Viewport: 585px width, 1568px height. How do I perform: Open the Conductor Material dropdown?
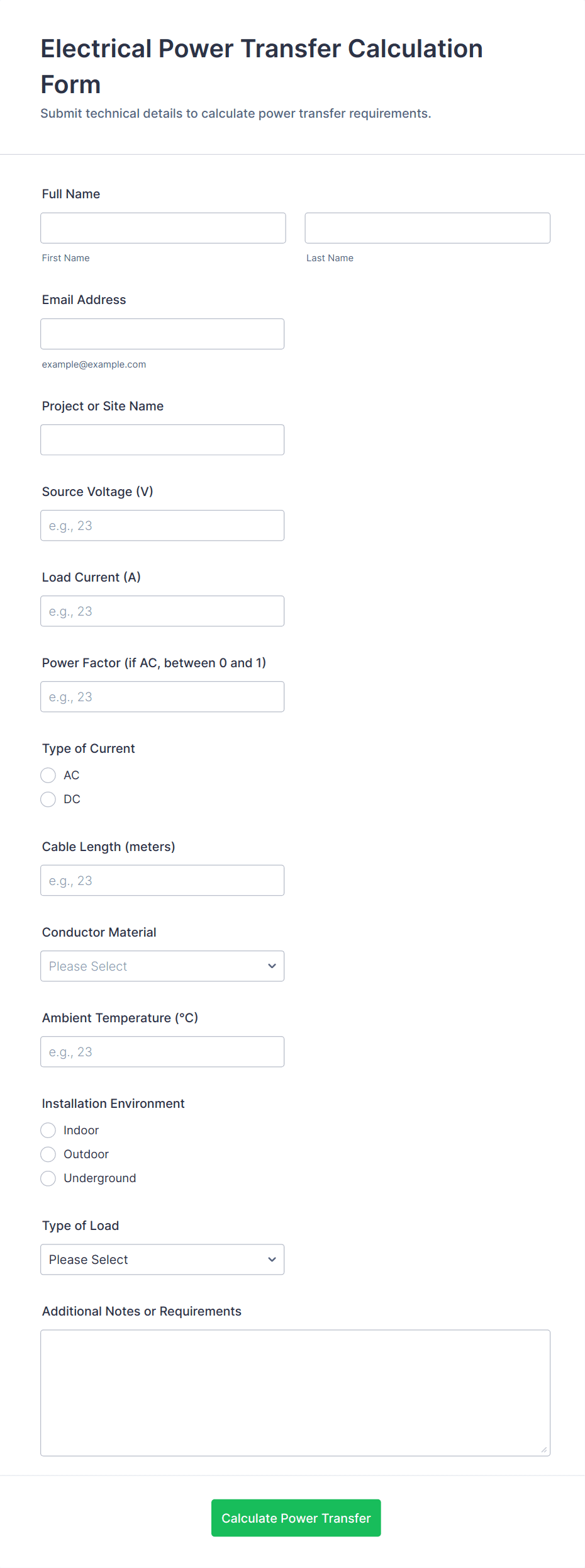click(162, 966)
